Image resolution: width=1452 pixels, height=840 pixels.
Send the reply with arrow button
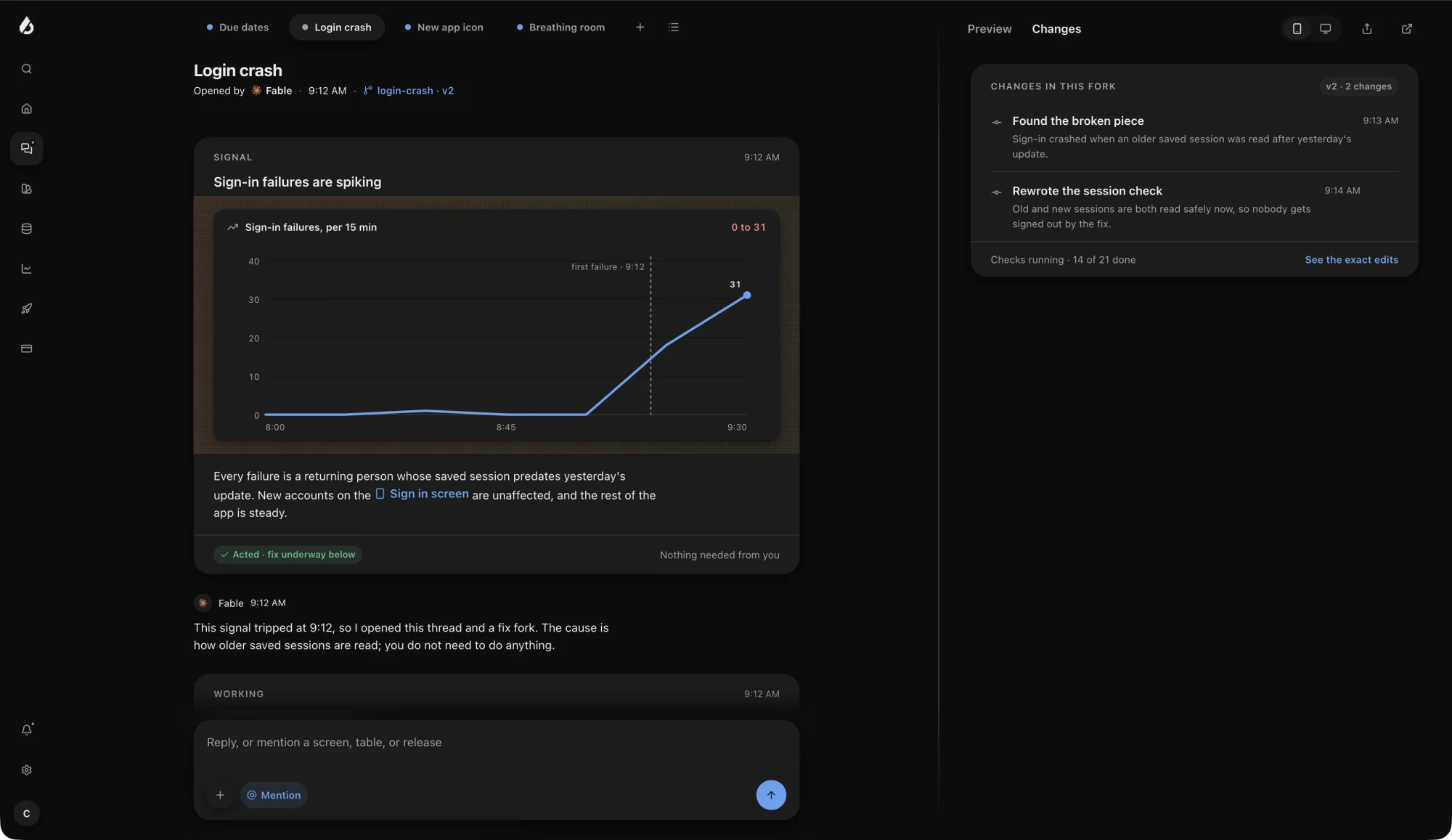[771, 795]
